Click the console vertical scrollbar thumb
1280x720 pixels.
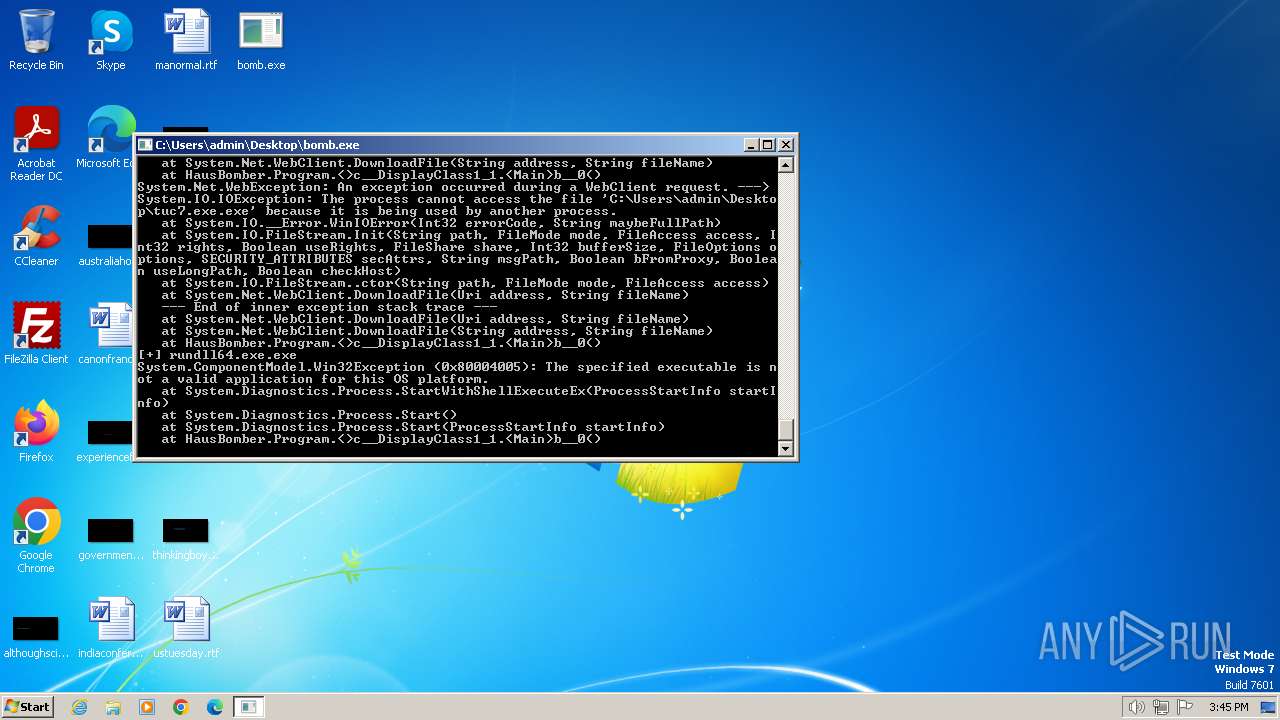(x=786, y=430)
